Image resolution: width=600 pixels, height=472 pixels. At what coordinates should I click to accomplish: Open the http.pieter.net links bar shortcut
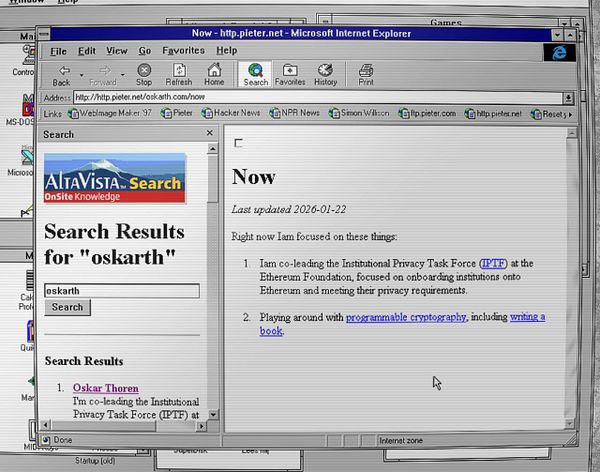[x=493, y=114]
